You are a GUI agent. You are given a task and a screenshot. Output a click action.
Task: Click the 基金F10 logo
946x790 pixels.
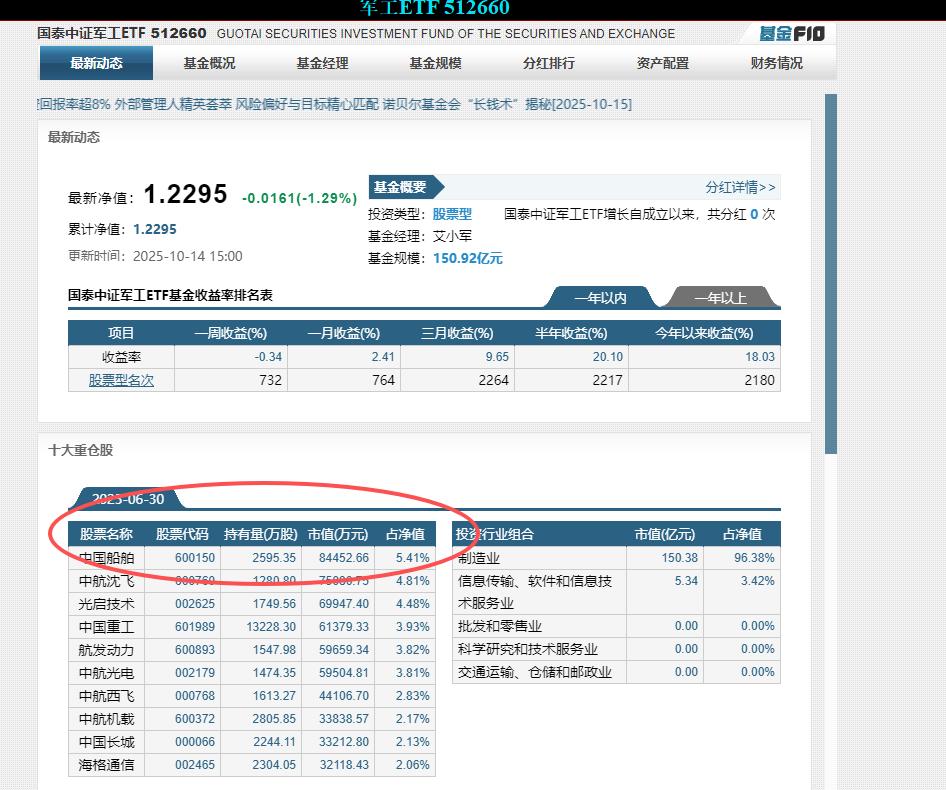(792, 34)
